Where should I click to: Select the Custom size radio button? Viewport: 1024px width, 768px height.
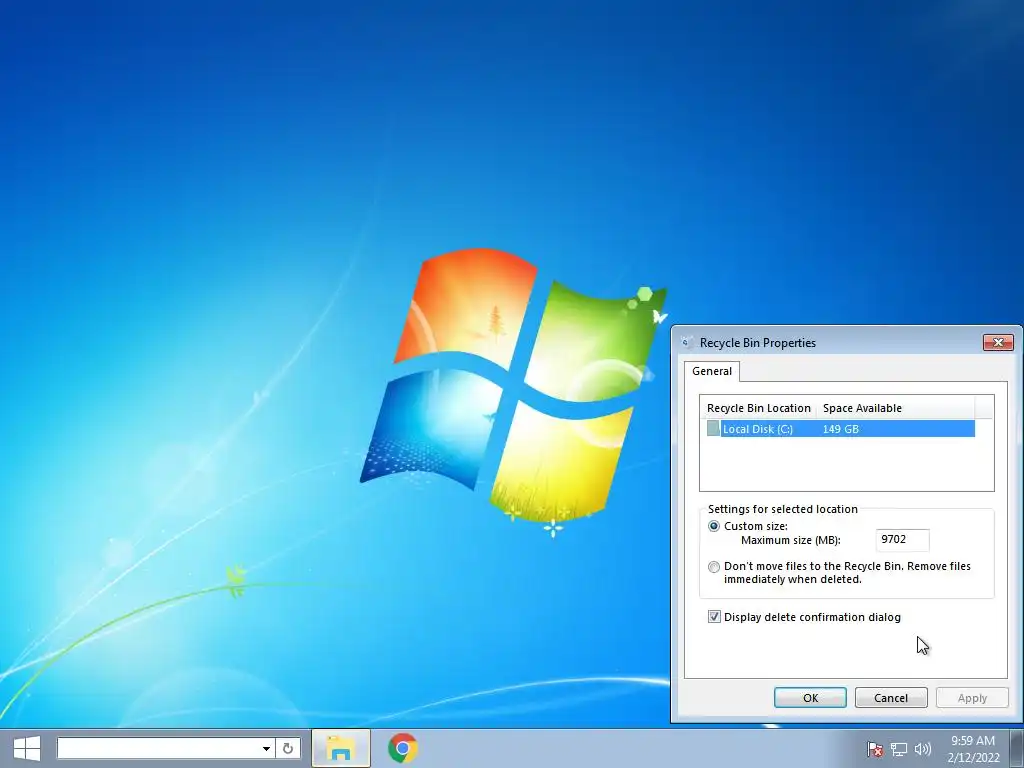click(x=714, y=526)
